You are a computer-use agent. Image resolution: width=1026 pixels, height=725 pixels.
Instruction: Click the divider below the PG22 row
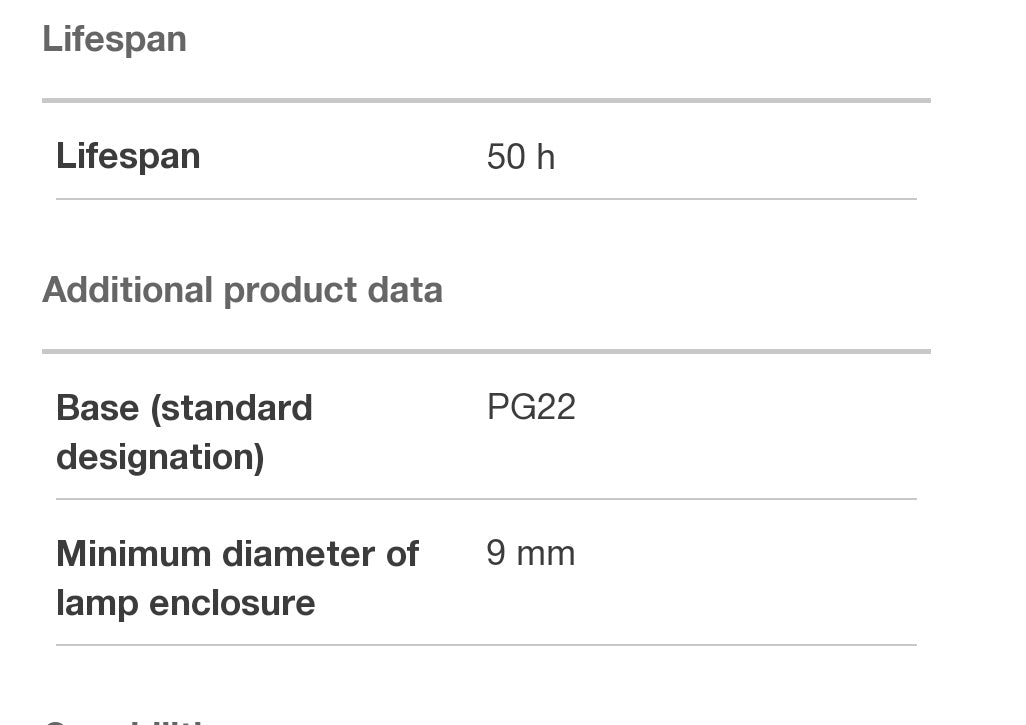[486, 498]
